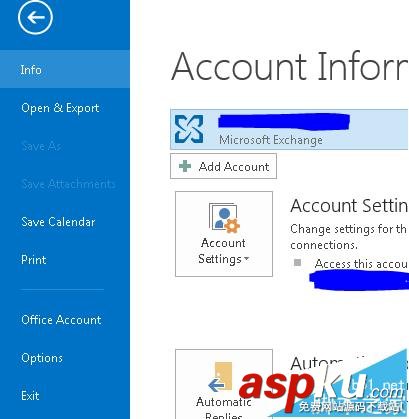
Task: Click the Automatic Replies arrow icon
Action: 221,377
